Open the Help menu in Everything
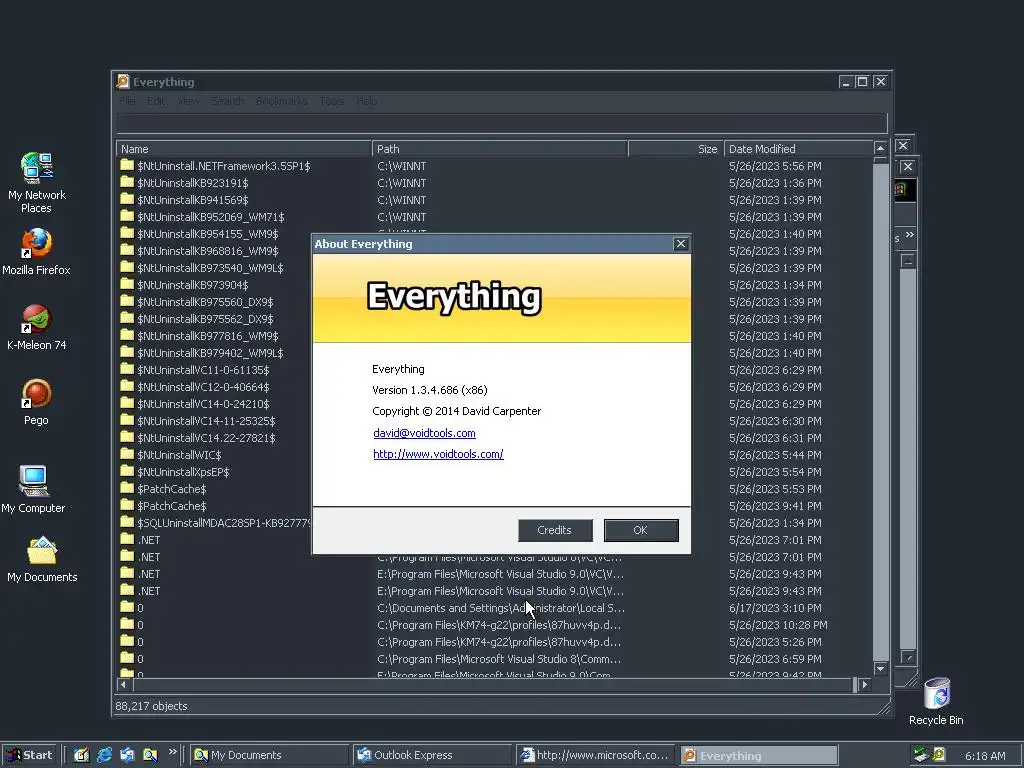Screen dimensions: 1024x768 [x=366, y=101]
